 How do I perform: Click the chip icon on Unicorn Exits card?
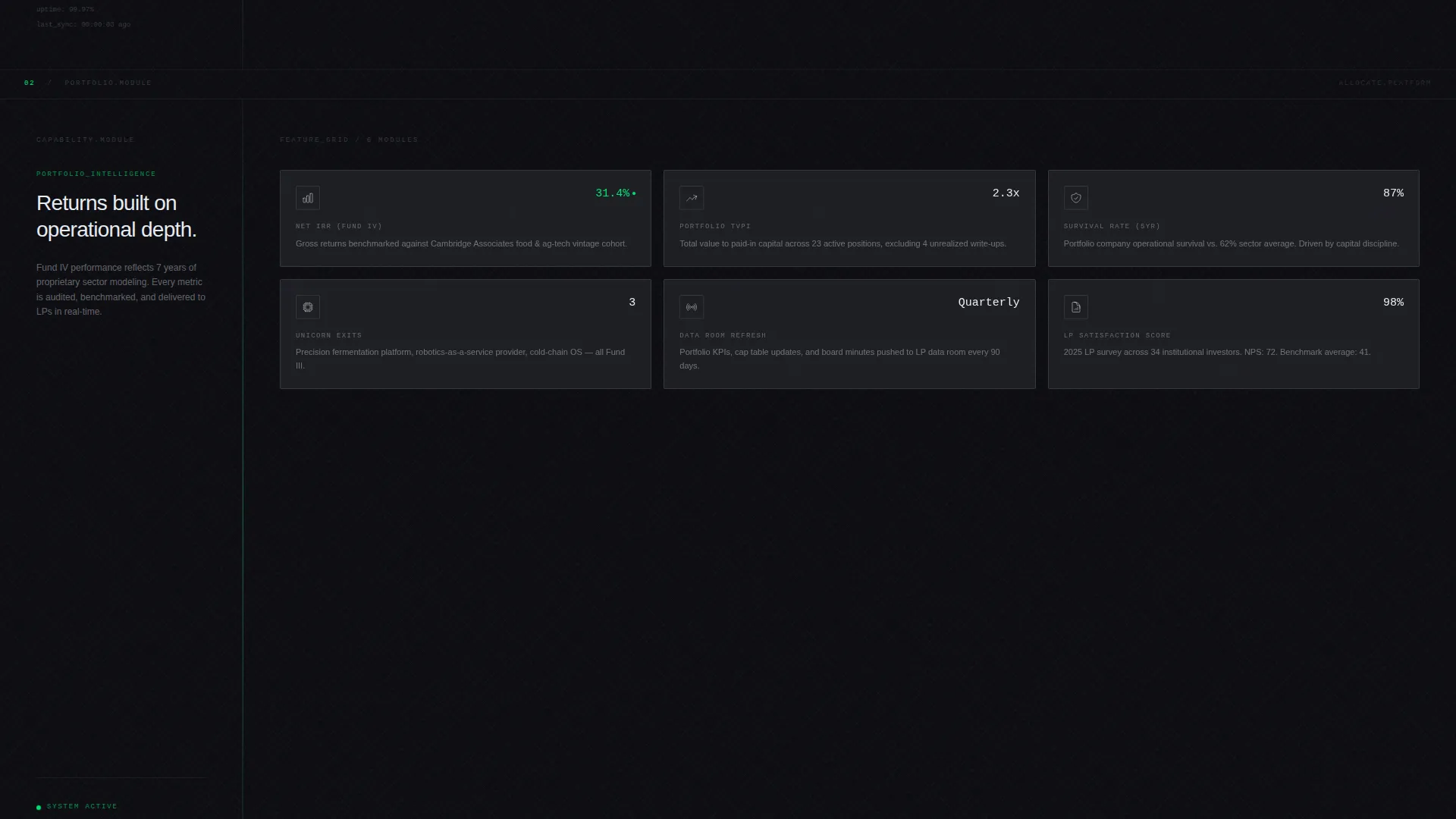click(308, 307)
